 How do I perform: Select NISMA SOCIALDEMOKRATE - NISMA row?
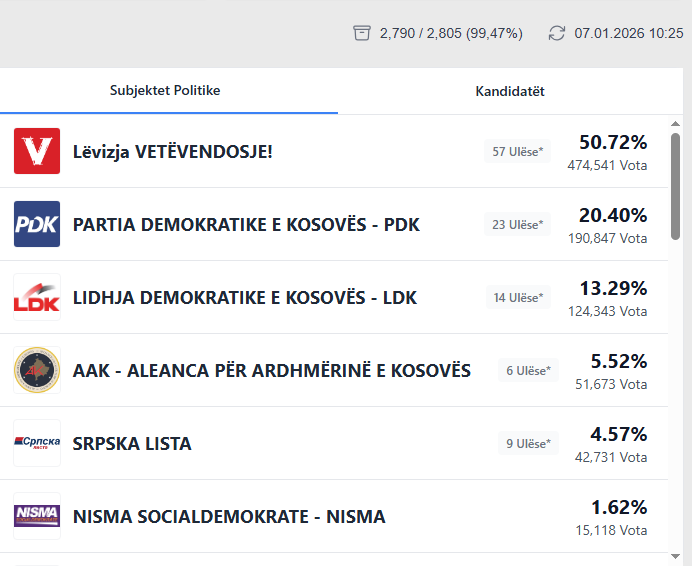point(229,517)
